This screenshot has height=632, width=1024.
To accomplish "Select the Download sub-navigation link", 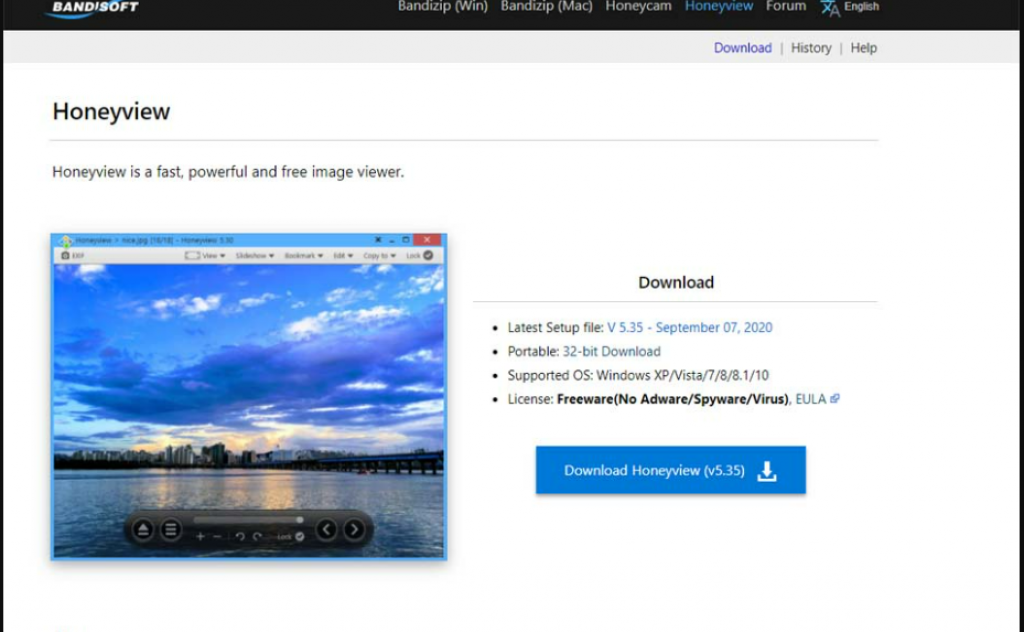I will click(743, 48).
